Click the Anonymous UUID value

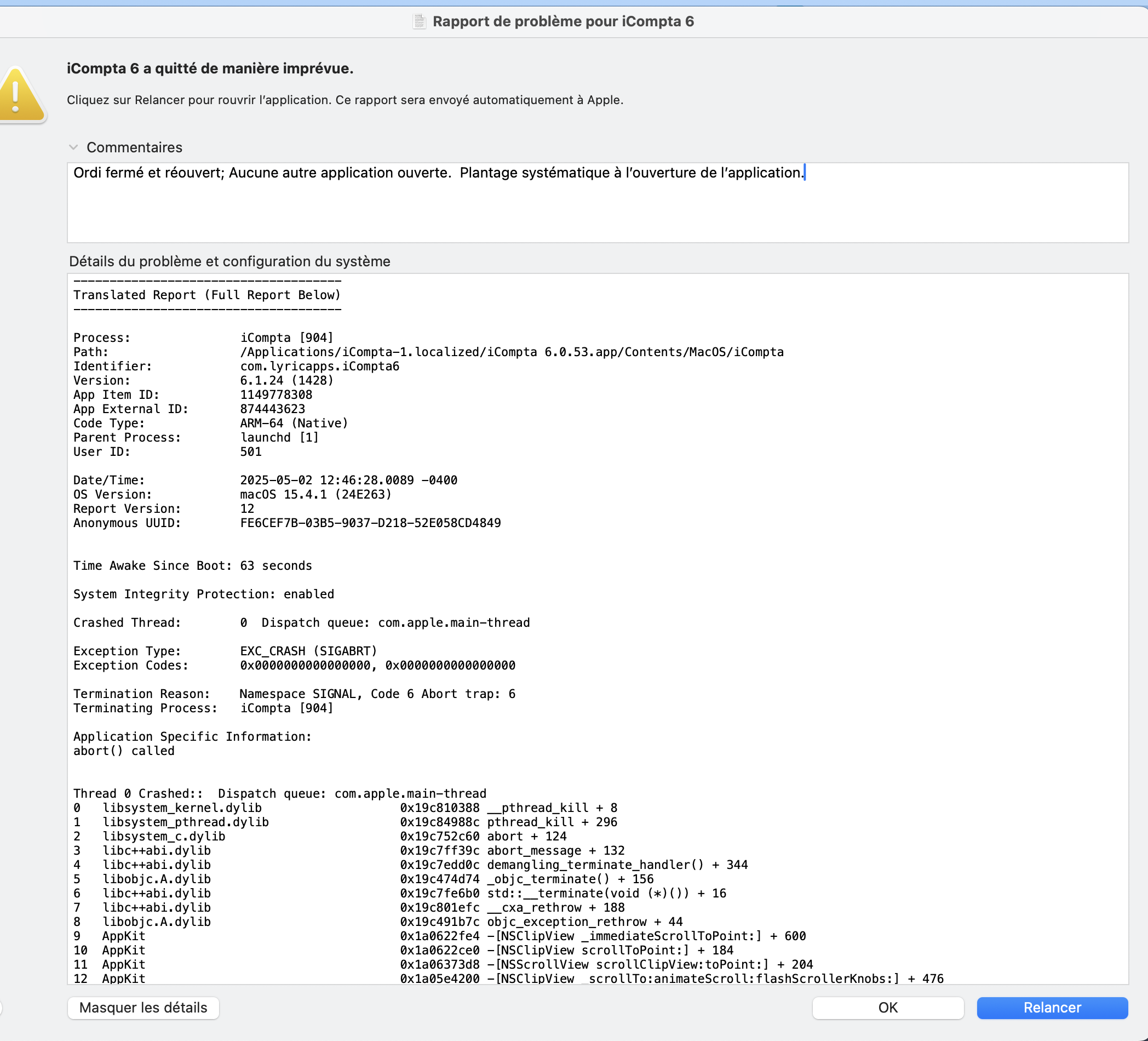(x=370, y=523)
